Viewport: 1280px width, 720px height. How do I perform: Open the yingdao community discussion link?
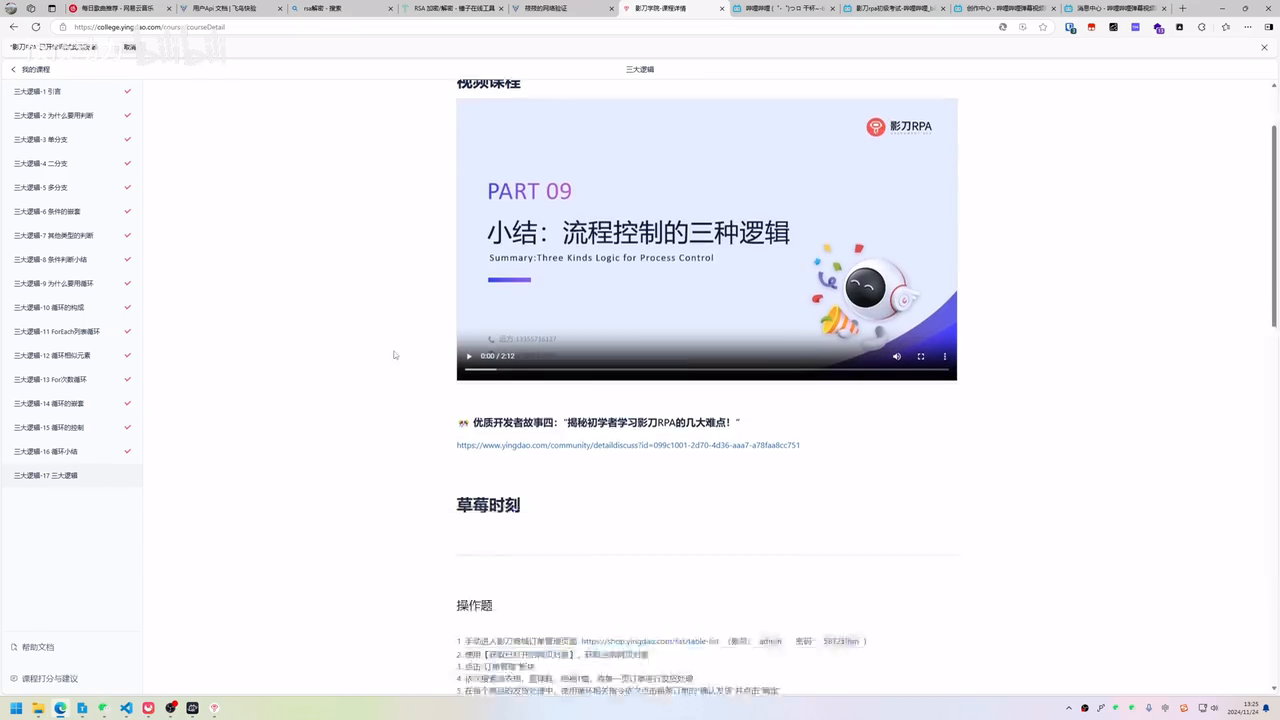tap(628, 445)
